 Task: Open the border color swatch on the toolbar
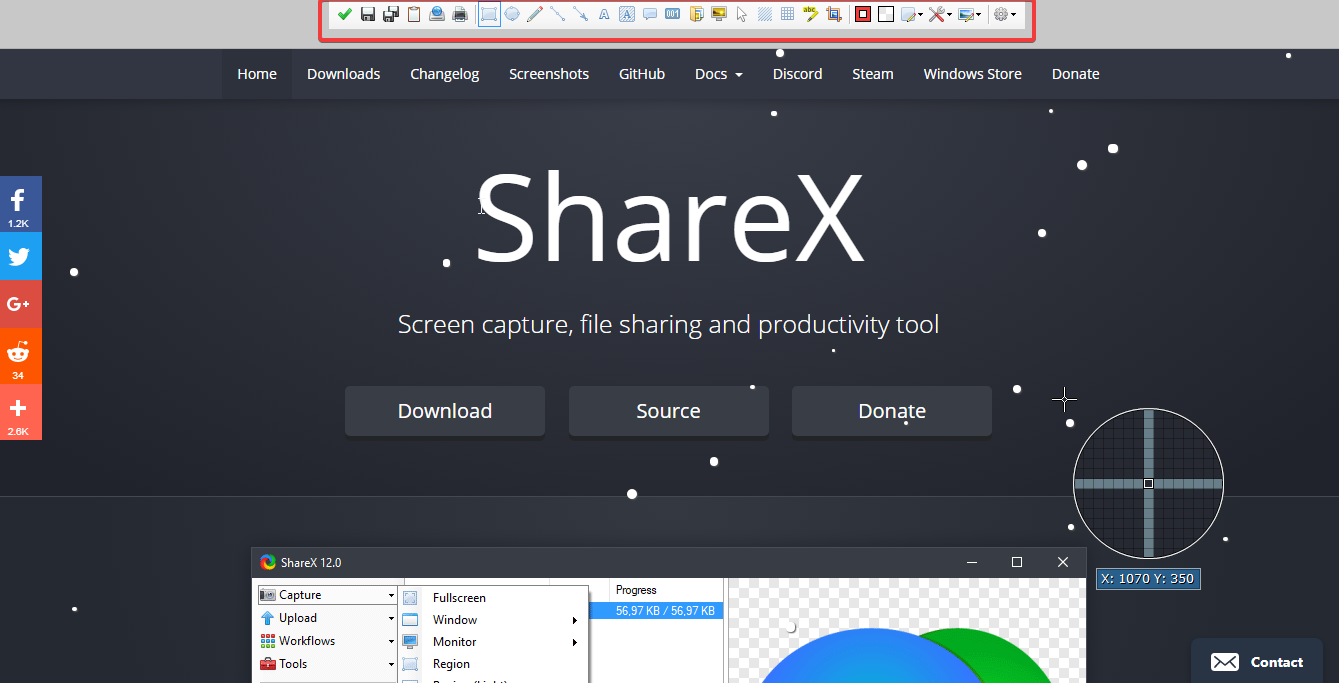coord(862,14)
